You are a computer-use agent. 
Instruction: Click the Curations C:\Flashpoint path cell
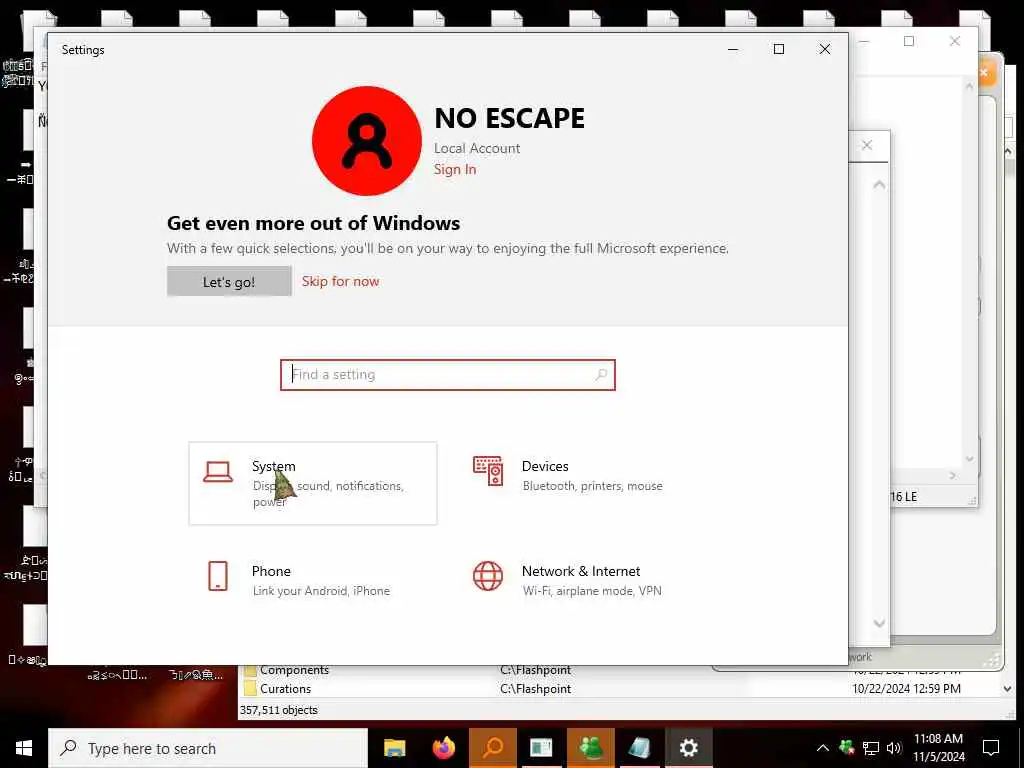click(x=536, y=688)
